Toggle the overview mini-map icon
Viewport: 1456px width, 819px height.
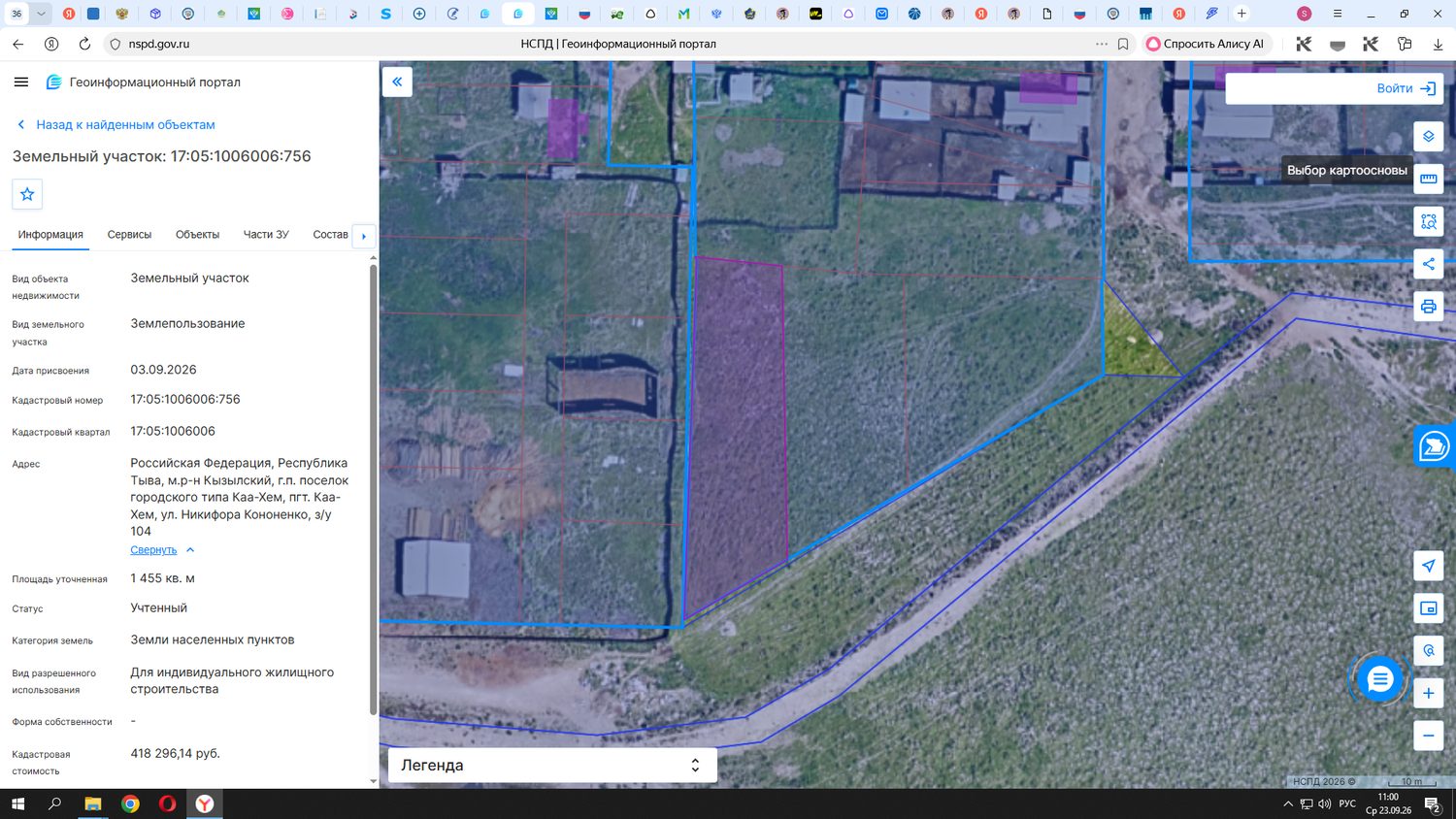click(1429, 608)
